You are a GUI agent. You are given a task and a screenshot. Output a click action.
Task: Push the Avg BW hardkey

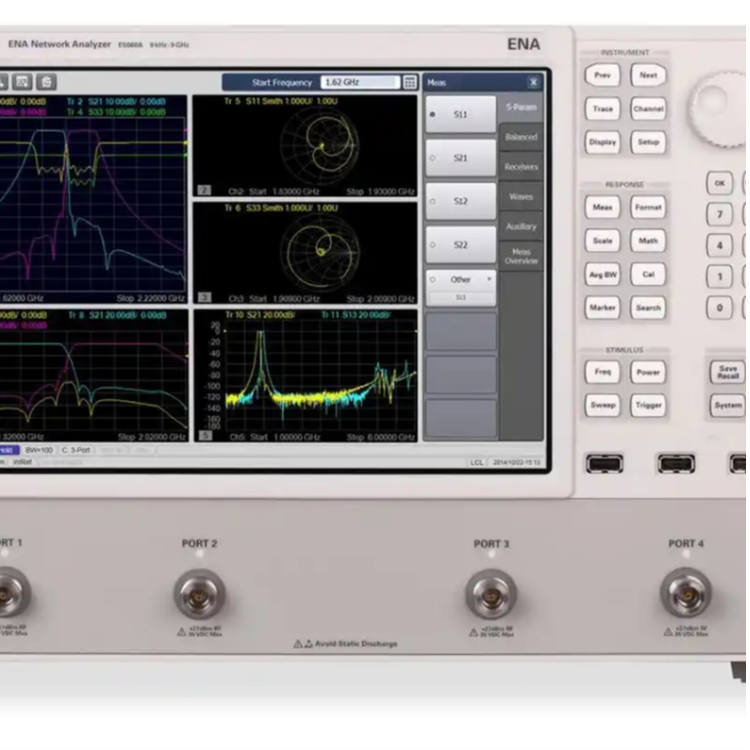pyautogui.click(x=602, y=275)
